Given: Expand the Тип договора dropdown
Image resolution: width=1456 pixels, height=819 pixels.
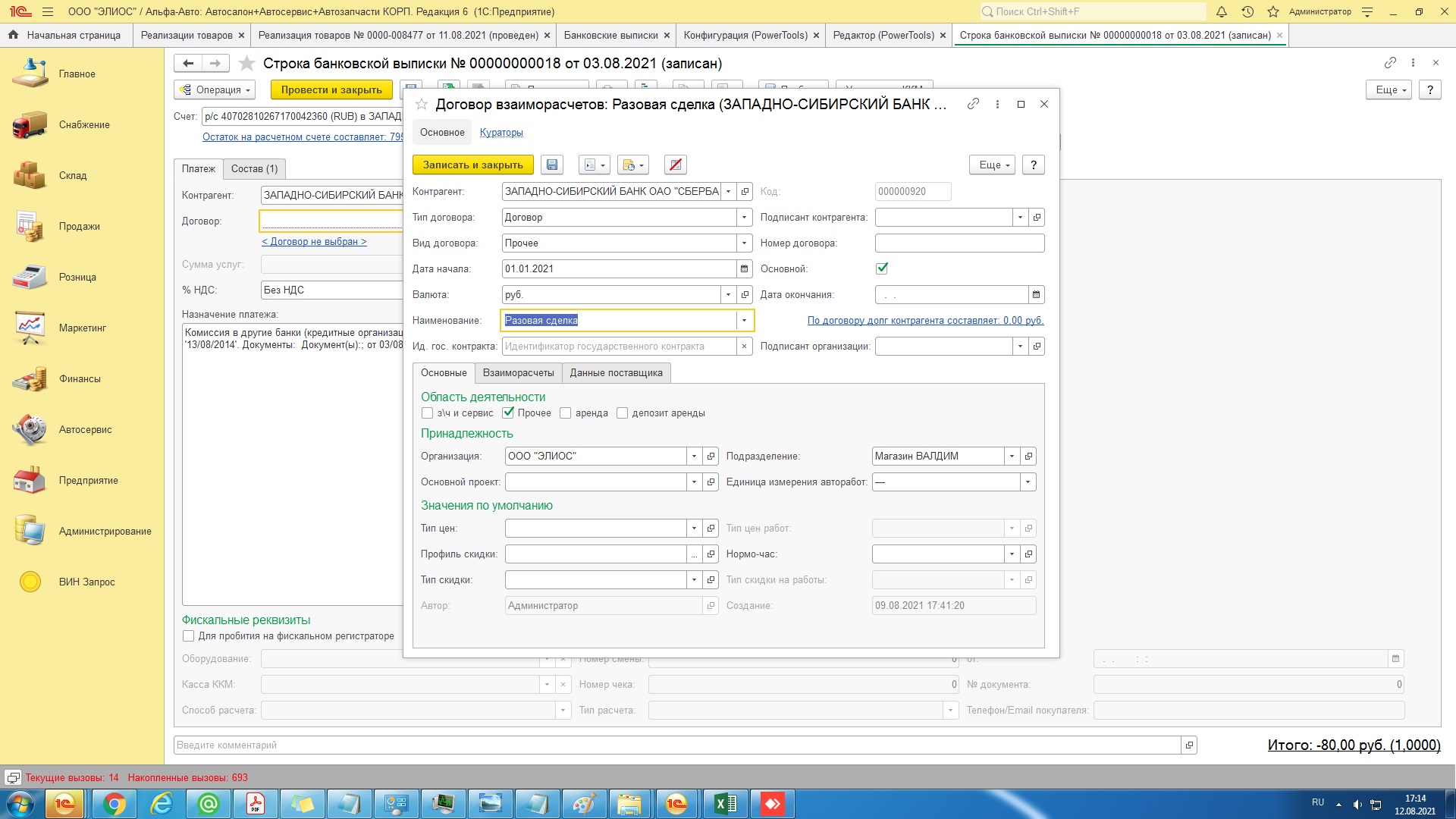Looking at the screenshot, I should tap(745, 217).
